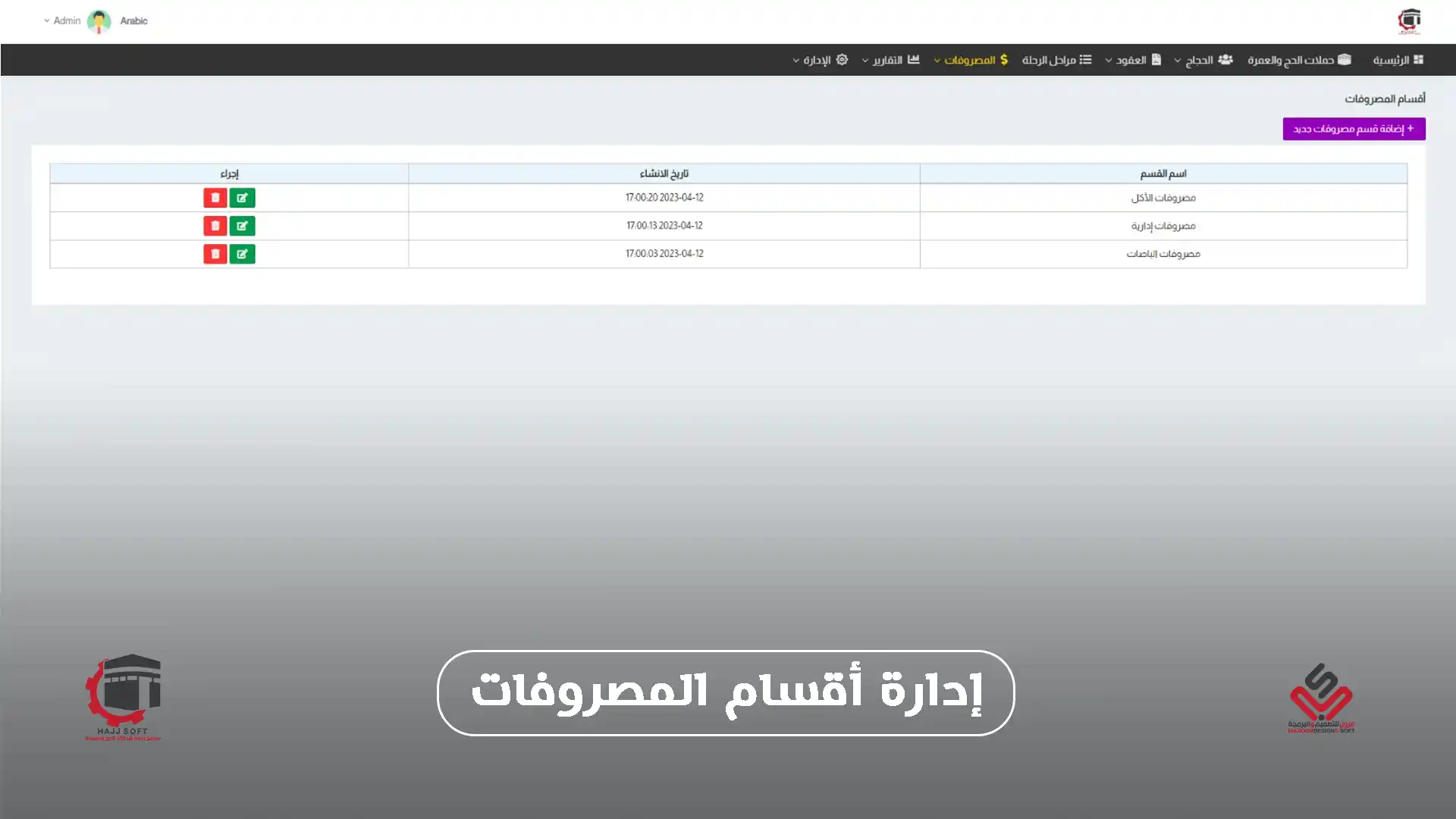Image resolution: width=1456 pixels, height=819 pixels.
Task: Delete the last expense category row
Action: (x=215, y=254)
